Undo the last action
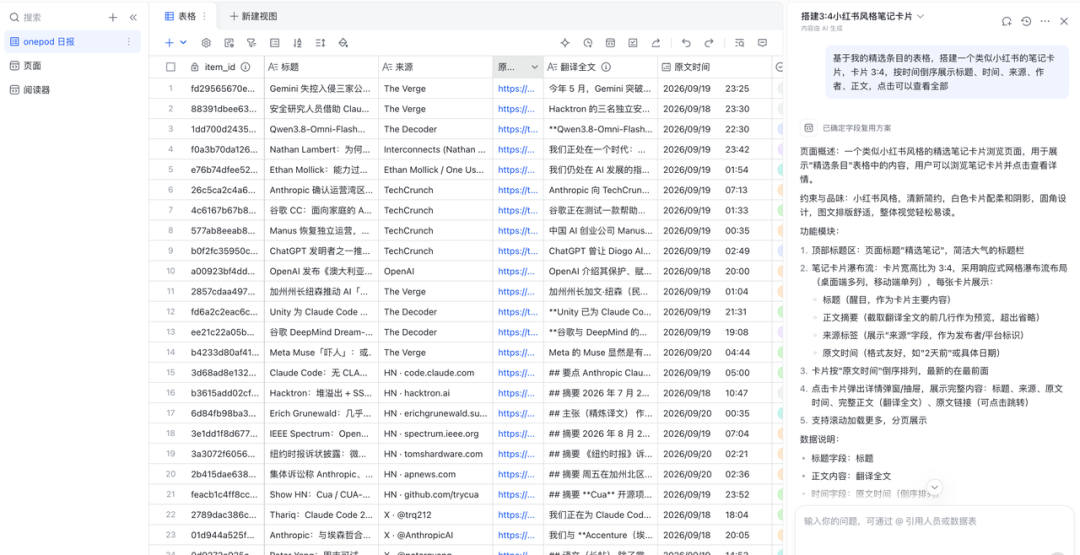This screenshot has width=1080, height=555. coord(686,43)
